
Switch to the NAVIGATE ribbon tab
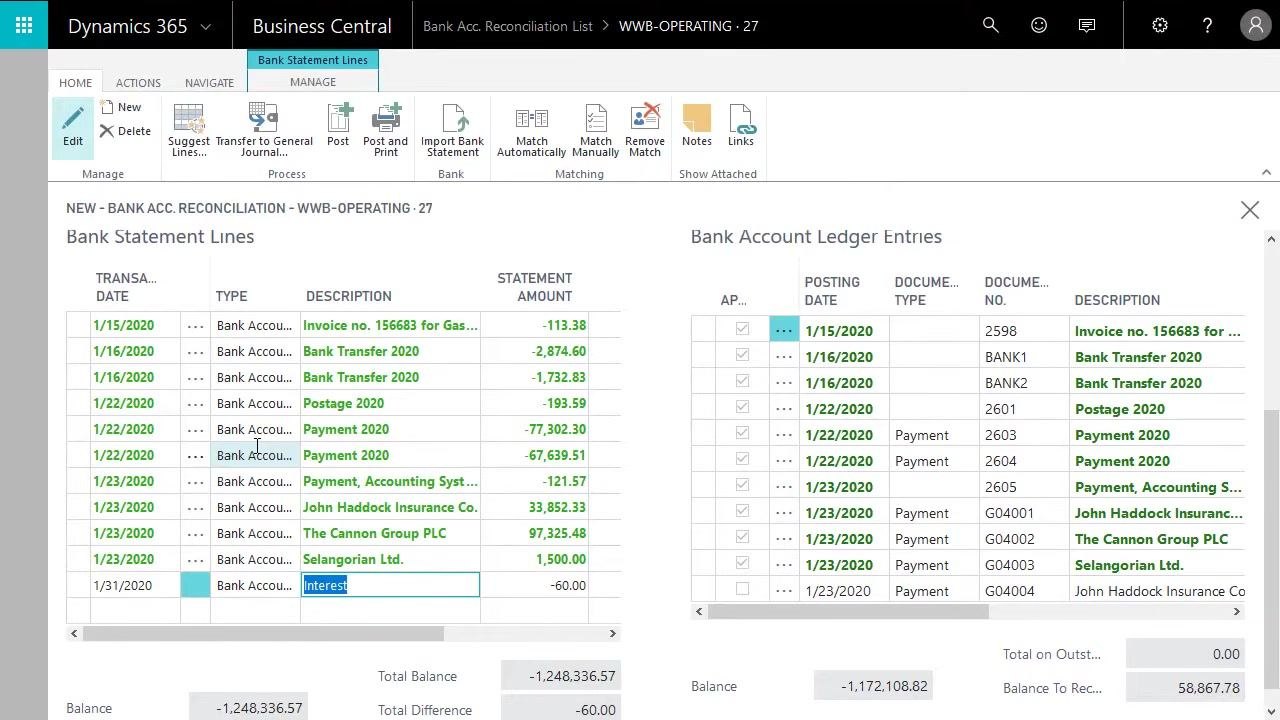pyautogui.click(x=209, y=83)
